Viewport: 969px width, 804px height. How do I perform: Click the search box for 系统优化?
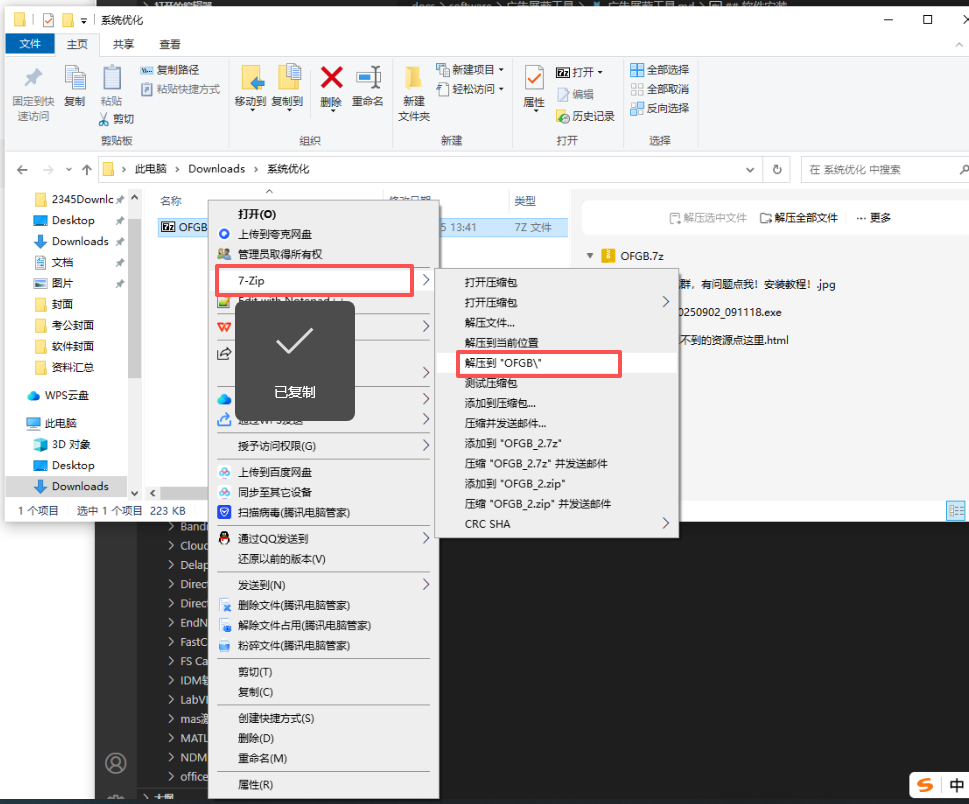click(x=880, y=169)
